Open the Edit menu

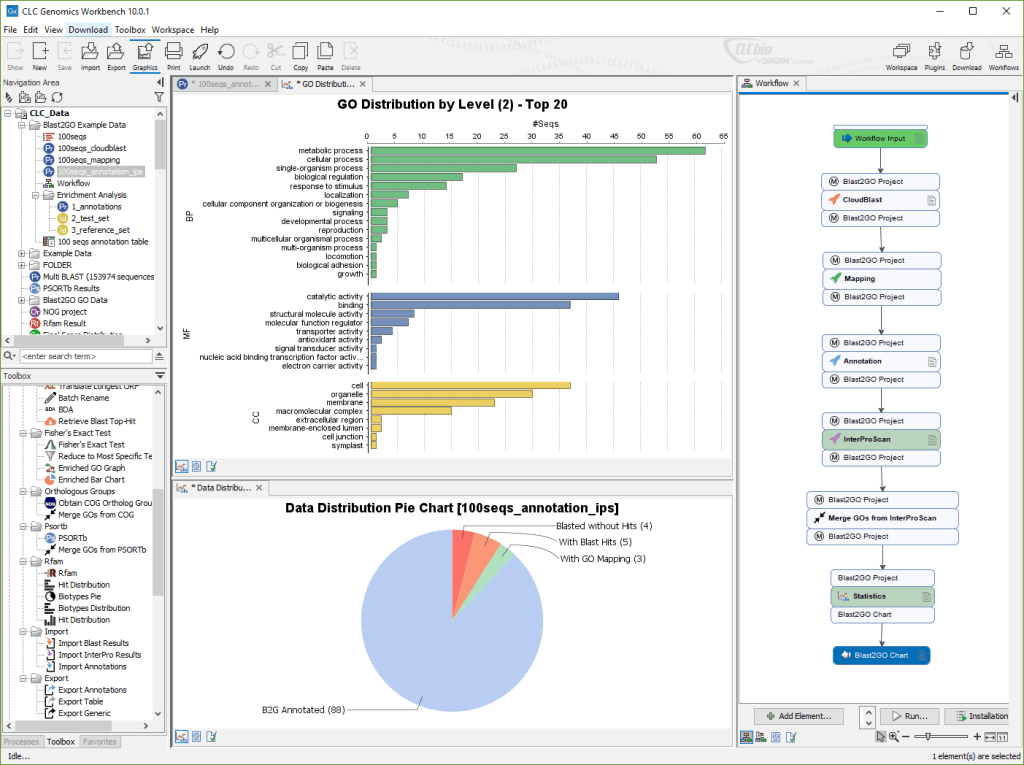tap(31, 29)
